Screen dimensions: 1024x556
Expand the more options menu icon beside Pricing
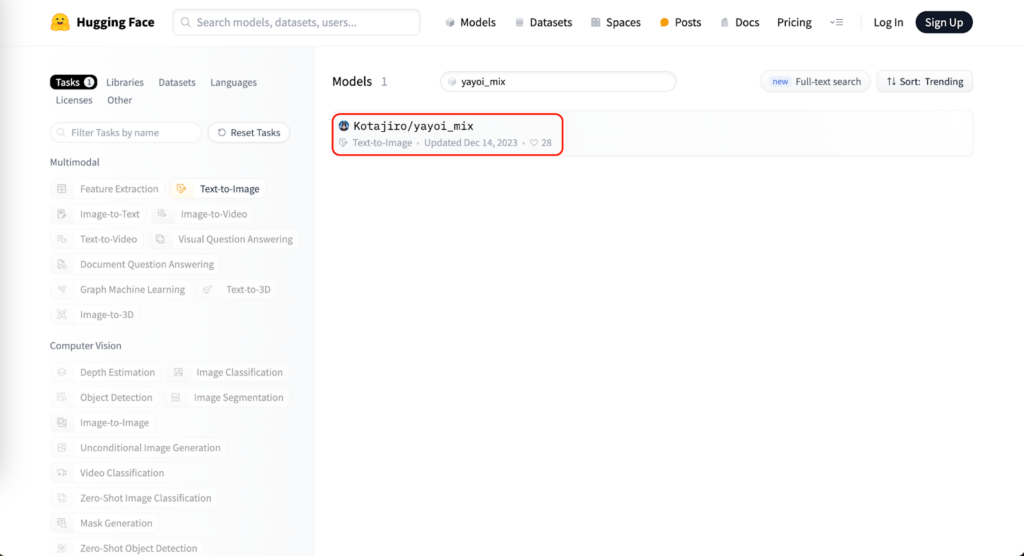click(x=836, y=22)
